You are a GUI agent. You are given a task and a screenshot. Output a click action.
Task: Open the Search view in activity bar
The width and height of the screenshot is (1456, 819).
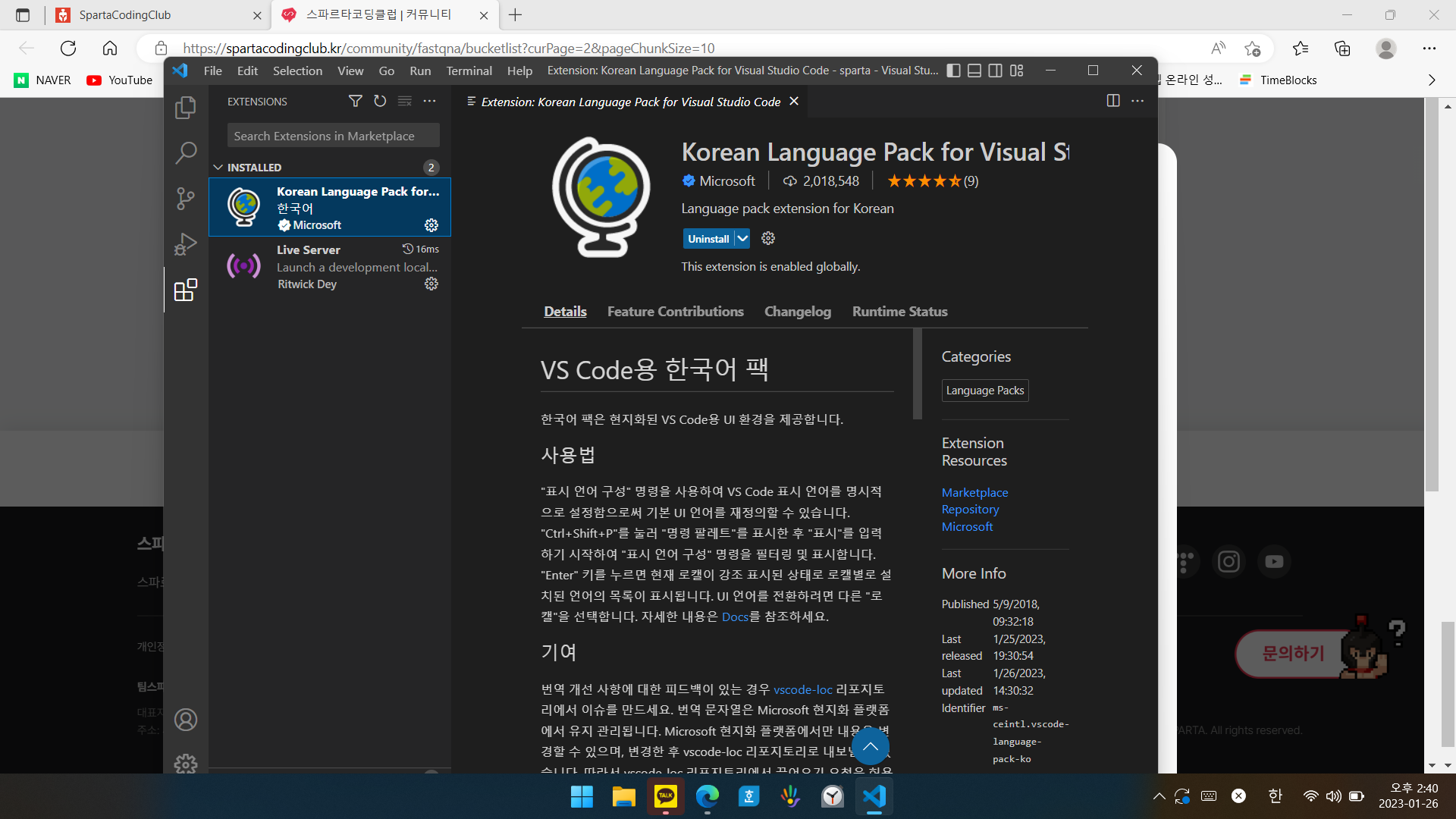186,153
